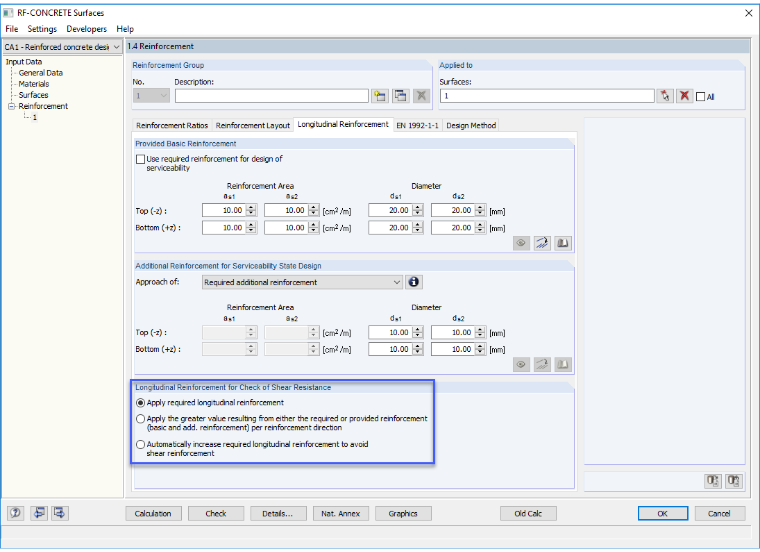
Task: Enable use required reinforcement for serviceability
Action: click(141, 159)
